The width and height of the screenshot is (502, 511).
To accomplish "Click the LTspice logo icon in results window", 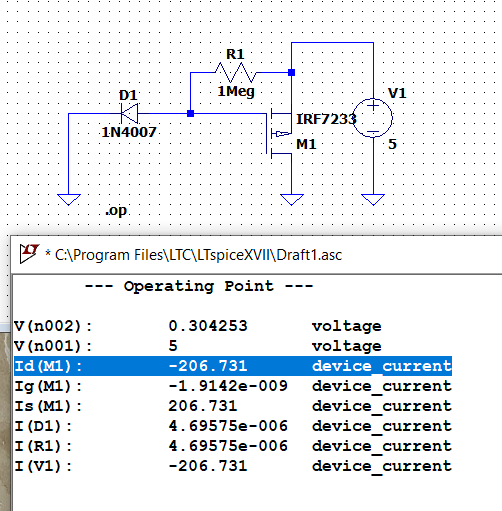I will (x=29, y=253).
